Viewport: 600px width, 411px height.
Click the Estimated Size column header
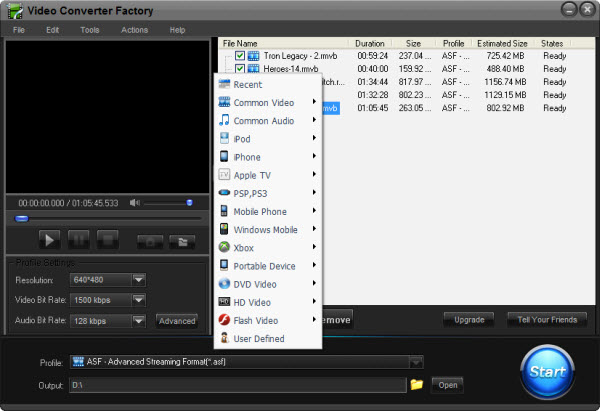[x=502, y=43]
